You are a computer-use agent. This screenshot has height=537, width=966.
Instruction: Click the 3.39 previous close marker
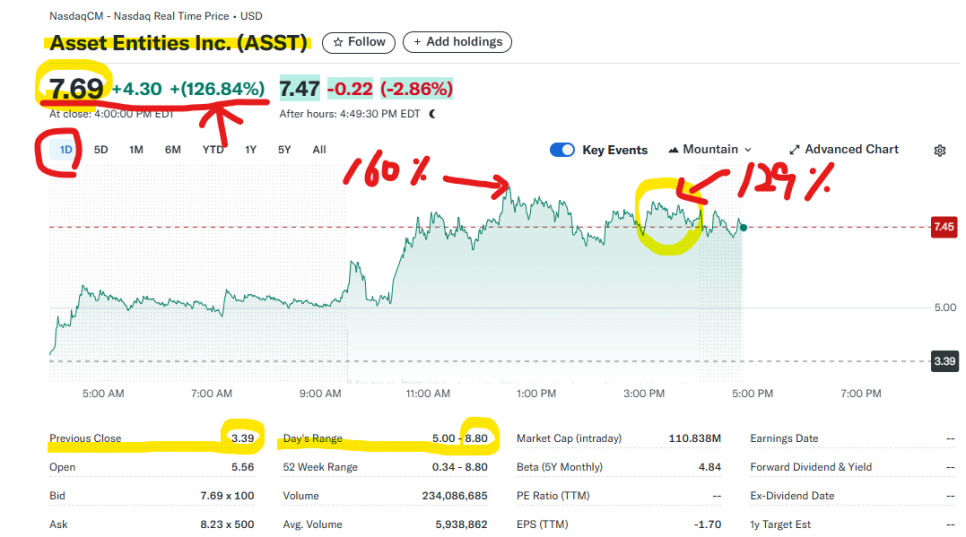click(944, 361)
